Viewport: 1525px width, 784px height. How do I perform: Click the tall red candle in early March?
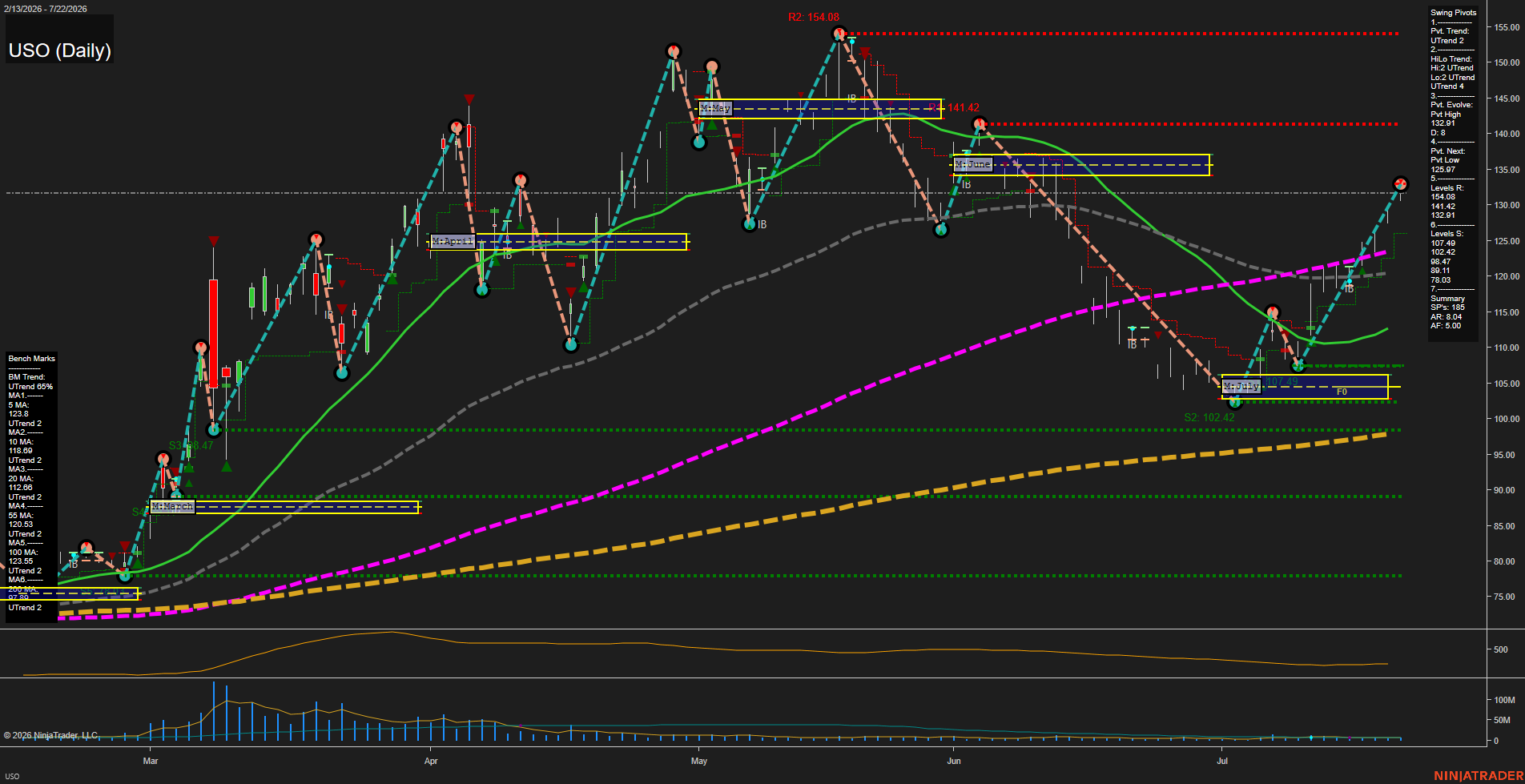point(213,334)
